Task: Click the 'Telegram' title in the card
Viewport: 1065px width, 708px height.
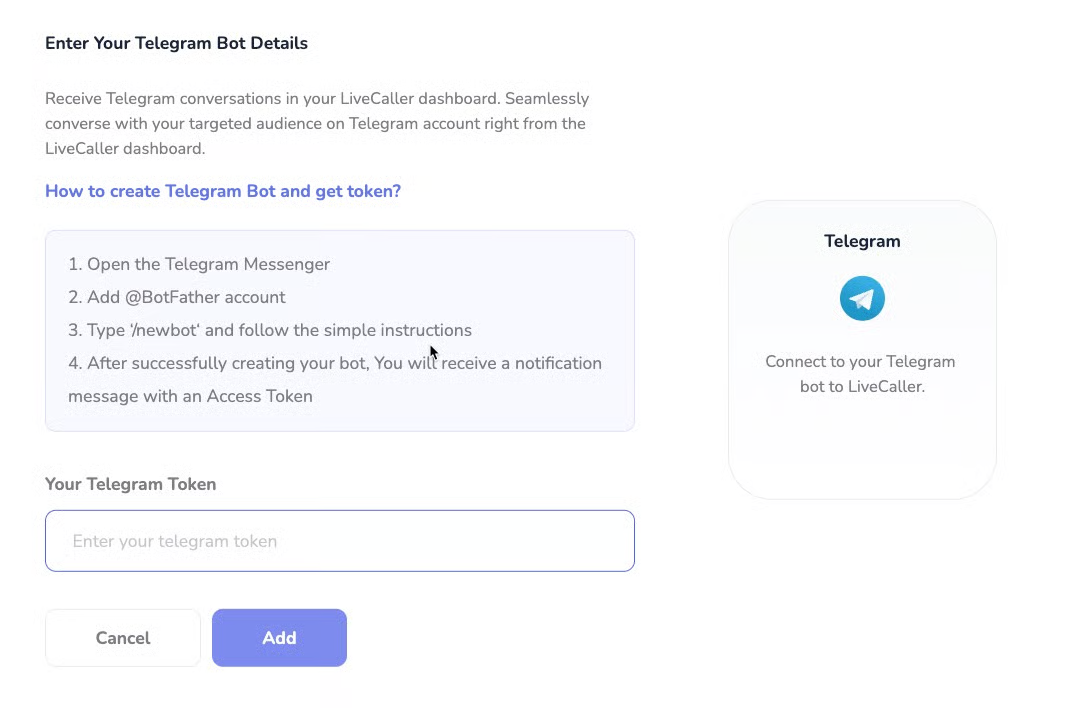Action: click(862, 241)
